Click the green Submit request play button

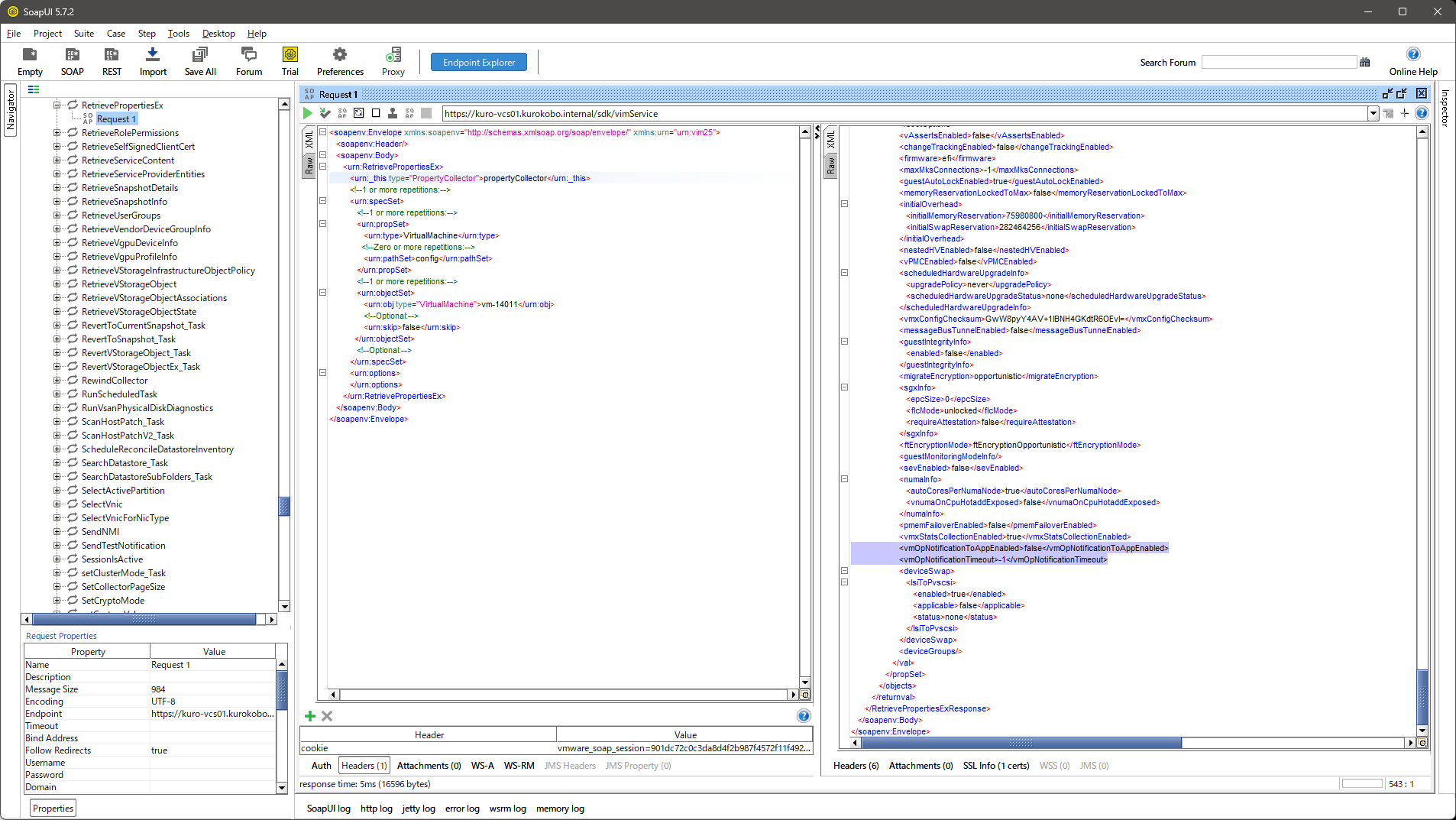click(x=308, y=113)
